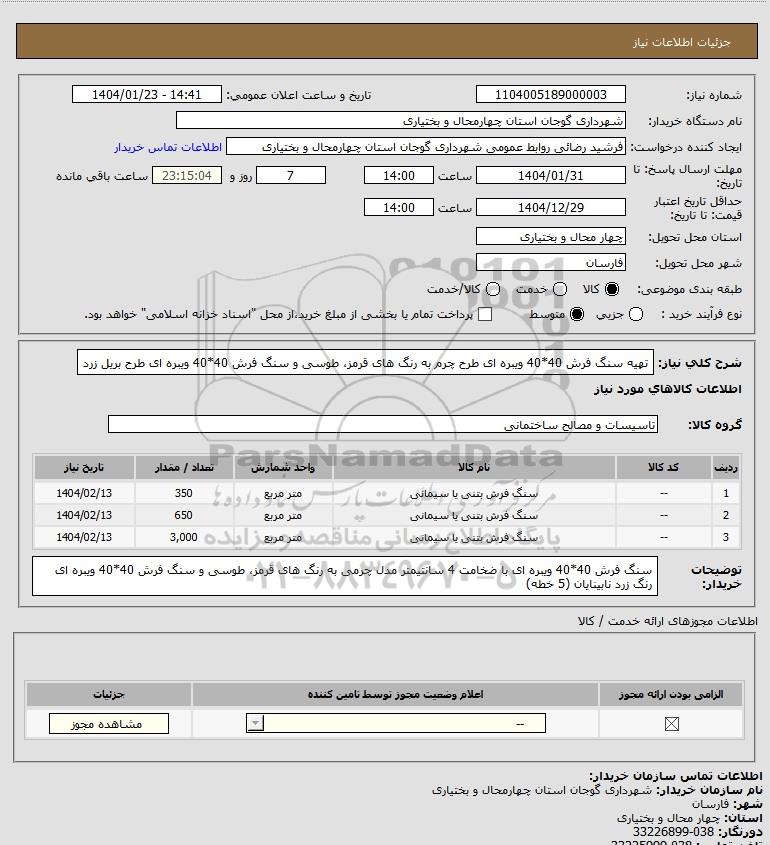This screenshot has width=770, height=845.
Task: Tick the اسناد خزانه اسلامی payment checkbox
Action: (485, 314)
